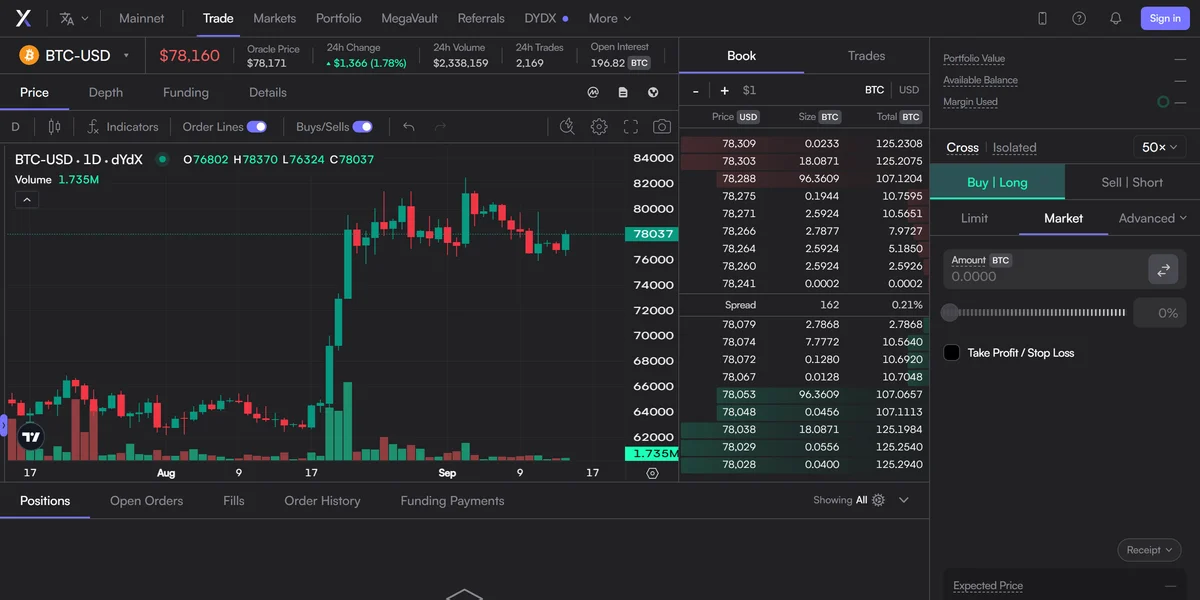Open chart settings gear icon
Viewport: 1200px width, 600px height.
click(599, 127)
